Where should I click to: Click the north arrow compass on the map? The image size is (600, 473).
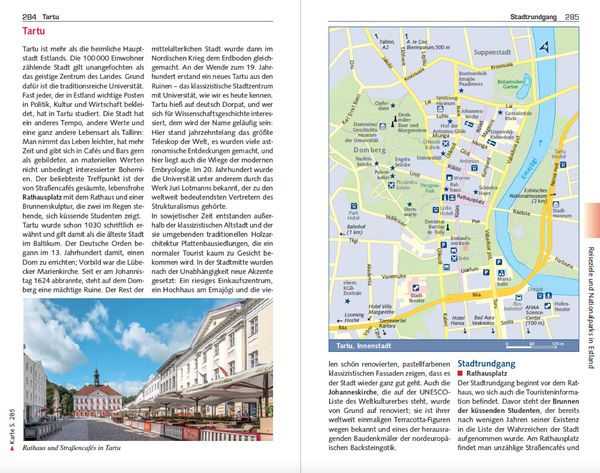click(544, 47)
